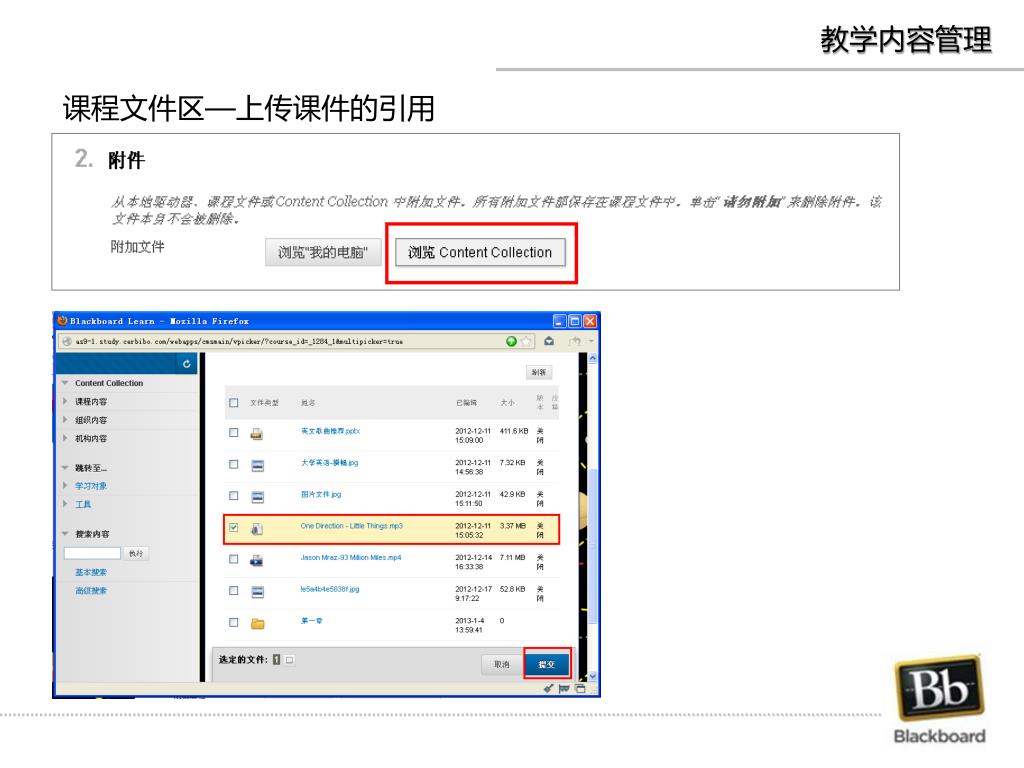Click the video icon for Jason Mraz mp4
Image resolution: width=1024 pixels, height=768 pixels.
pyautogui.click(x=257, y=560)
